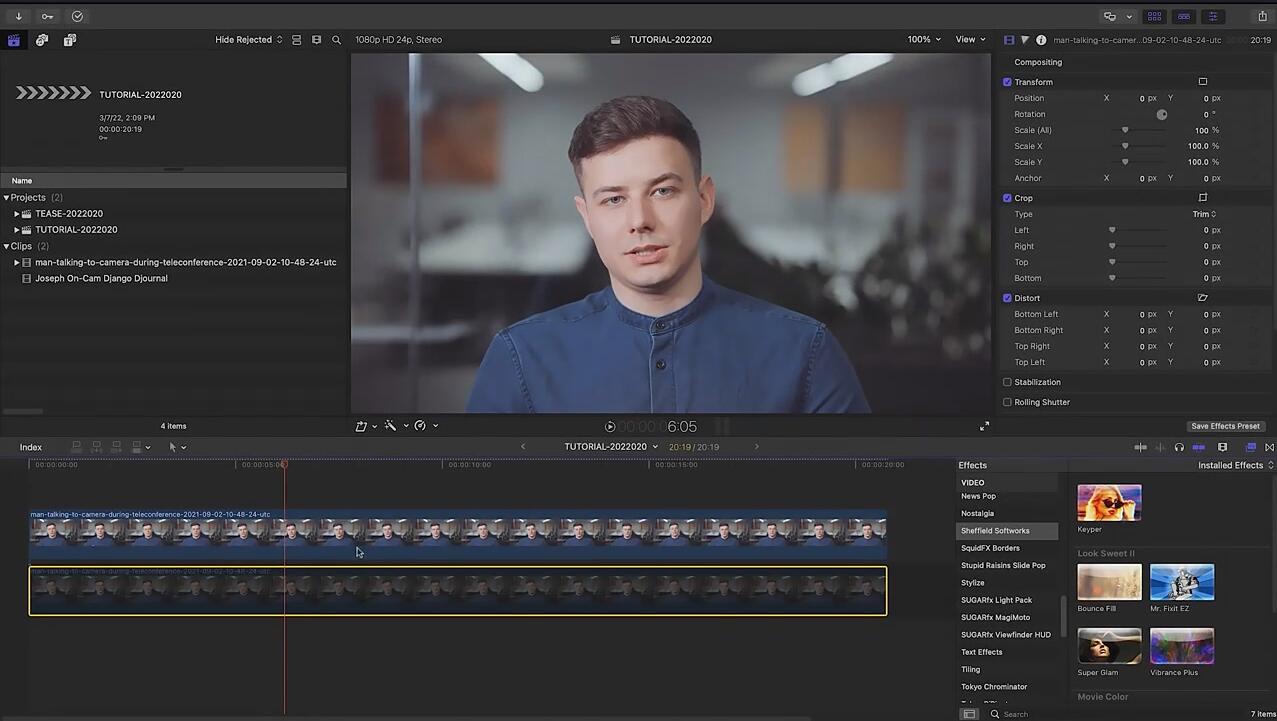Open the Hide Rejected filter dropdown
This screenshot has width=1277, height=721.
click(x=249, y=40)
